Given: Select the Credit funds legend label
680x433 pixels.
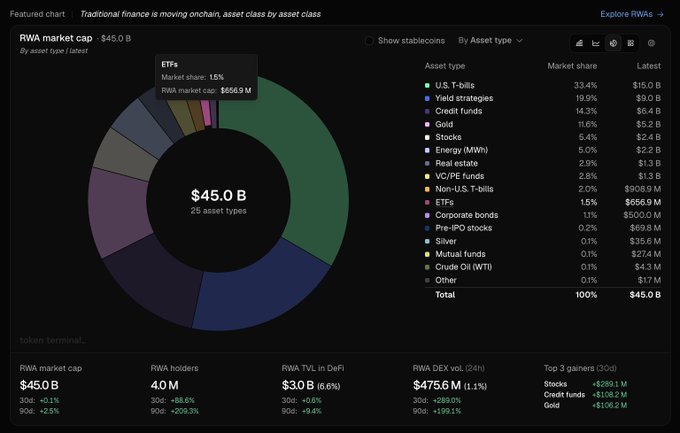Looking at the screenshot, I should [458, 111].
